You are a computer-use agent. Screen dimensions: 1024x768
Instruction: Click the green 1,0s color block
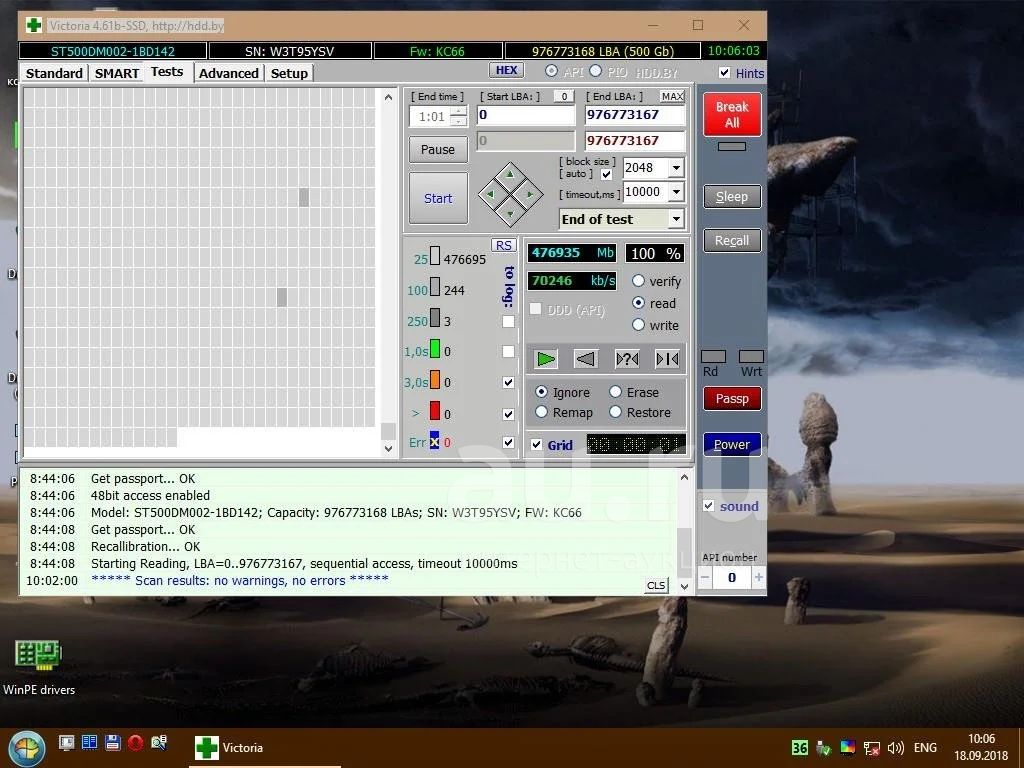pyautogui.click(x=435, y=349)
